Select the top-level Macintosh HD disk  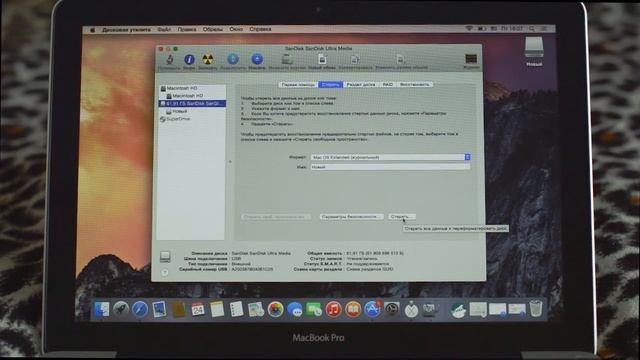tap(192, 88)
